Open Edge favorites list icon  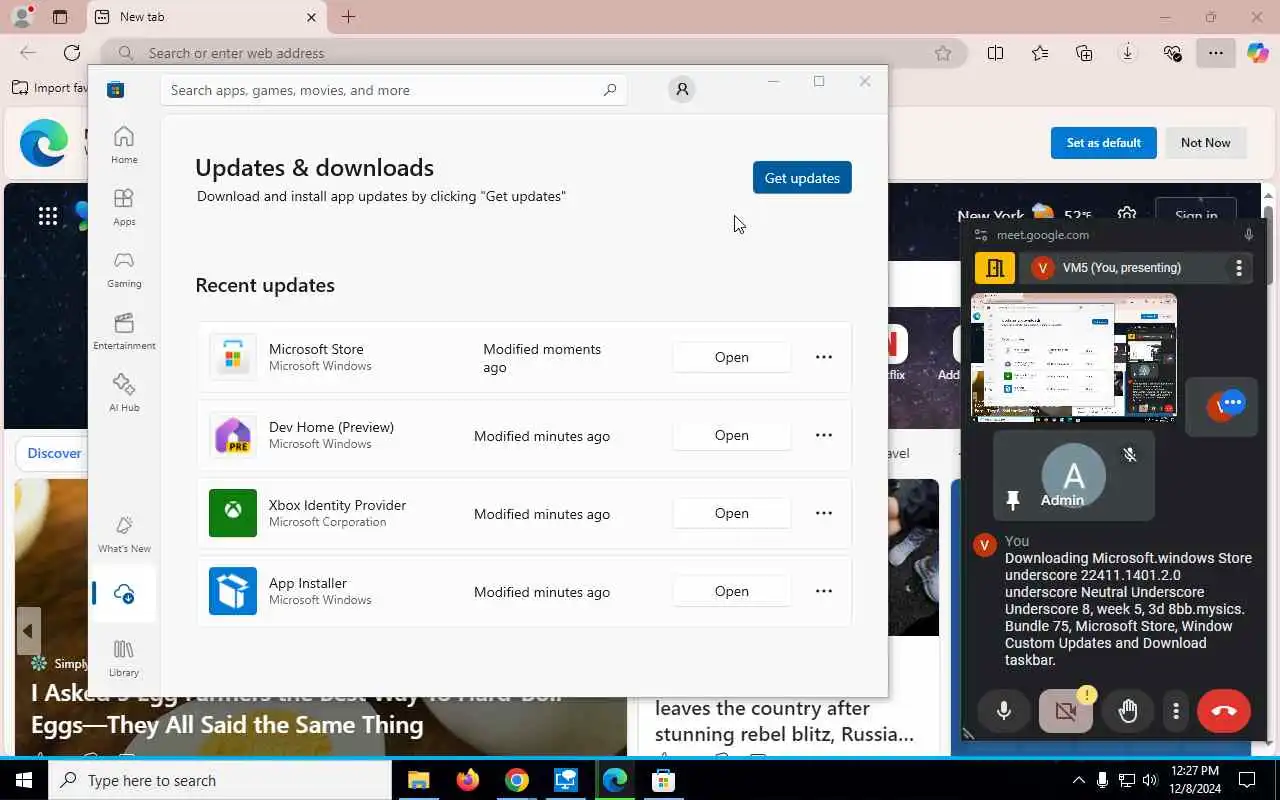click(1040, 53)
